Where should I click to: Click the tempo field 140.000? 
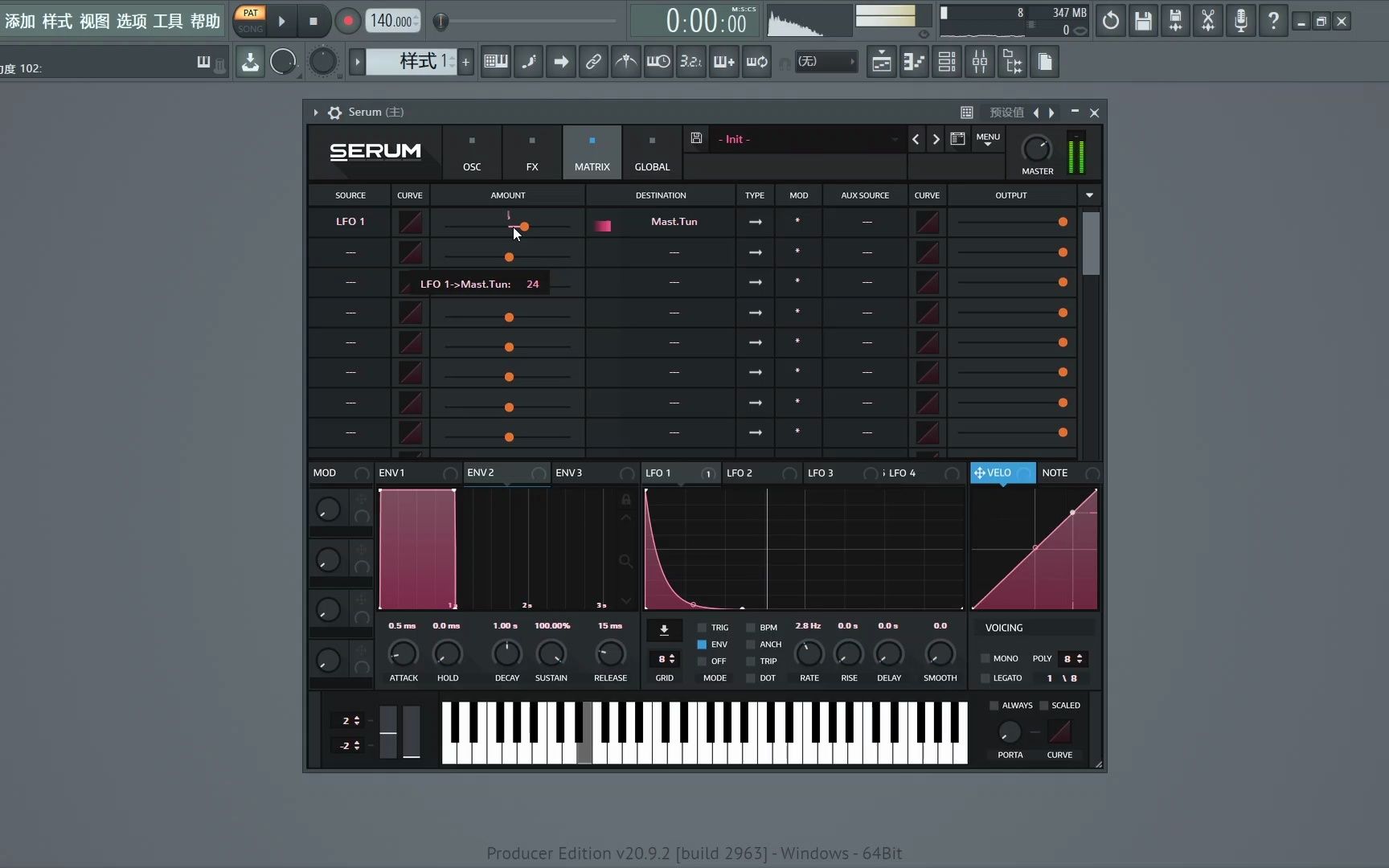click(393, 21)
